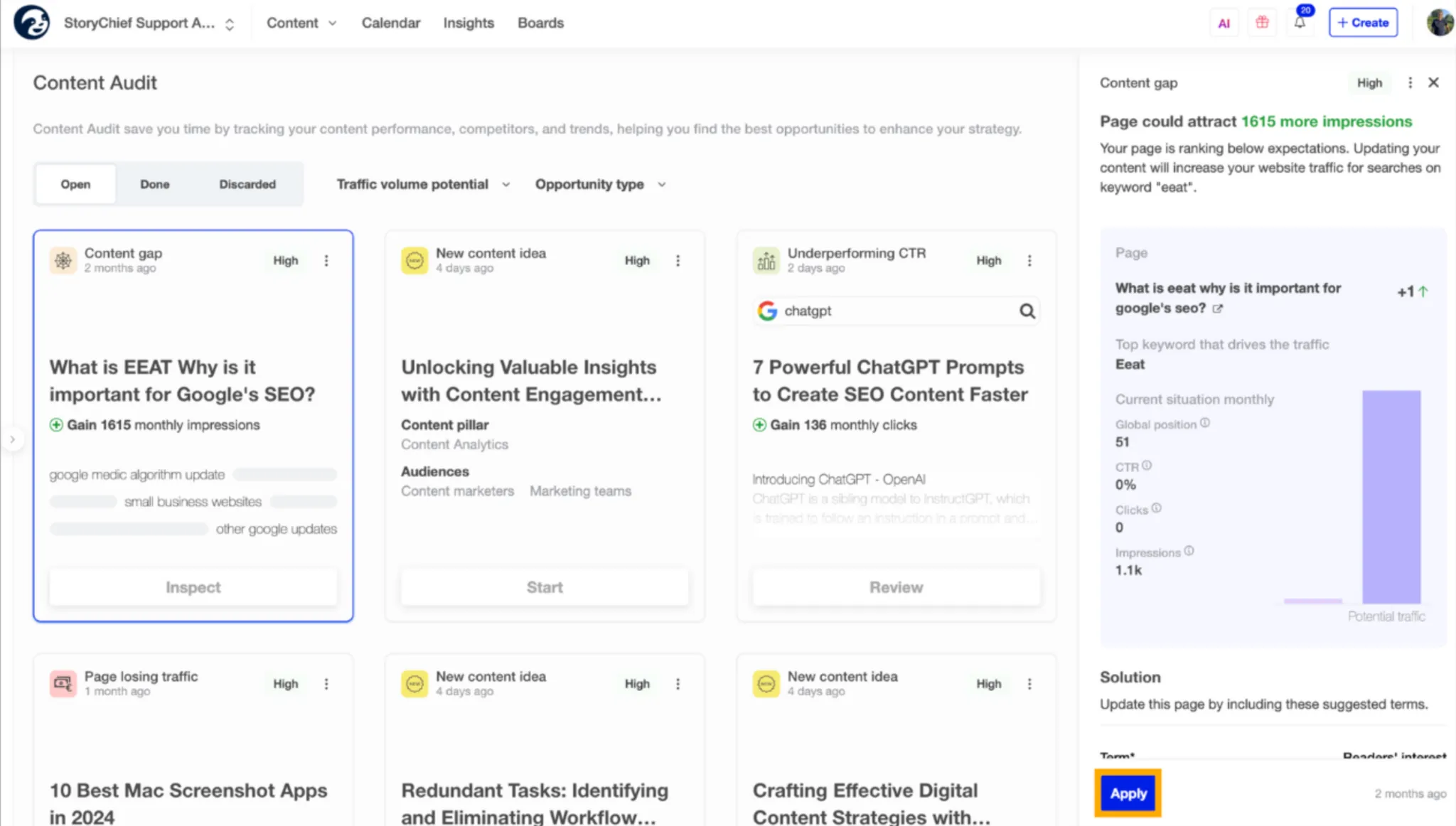Click the search magnifier in the chatgpt preview
The width and height of the screenshot is (1456, 826).
click(1027, 311)
